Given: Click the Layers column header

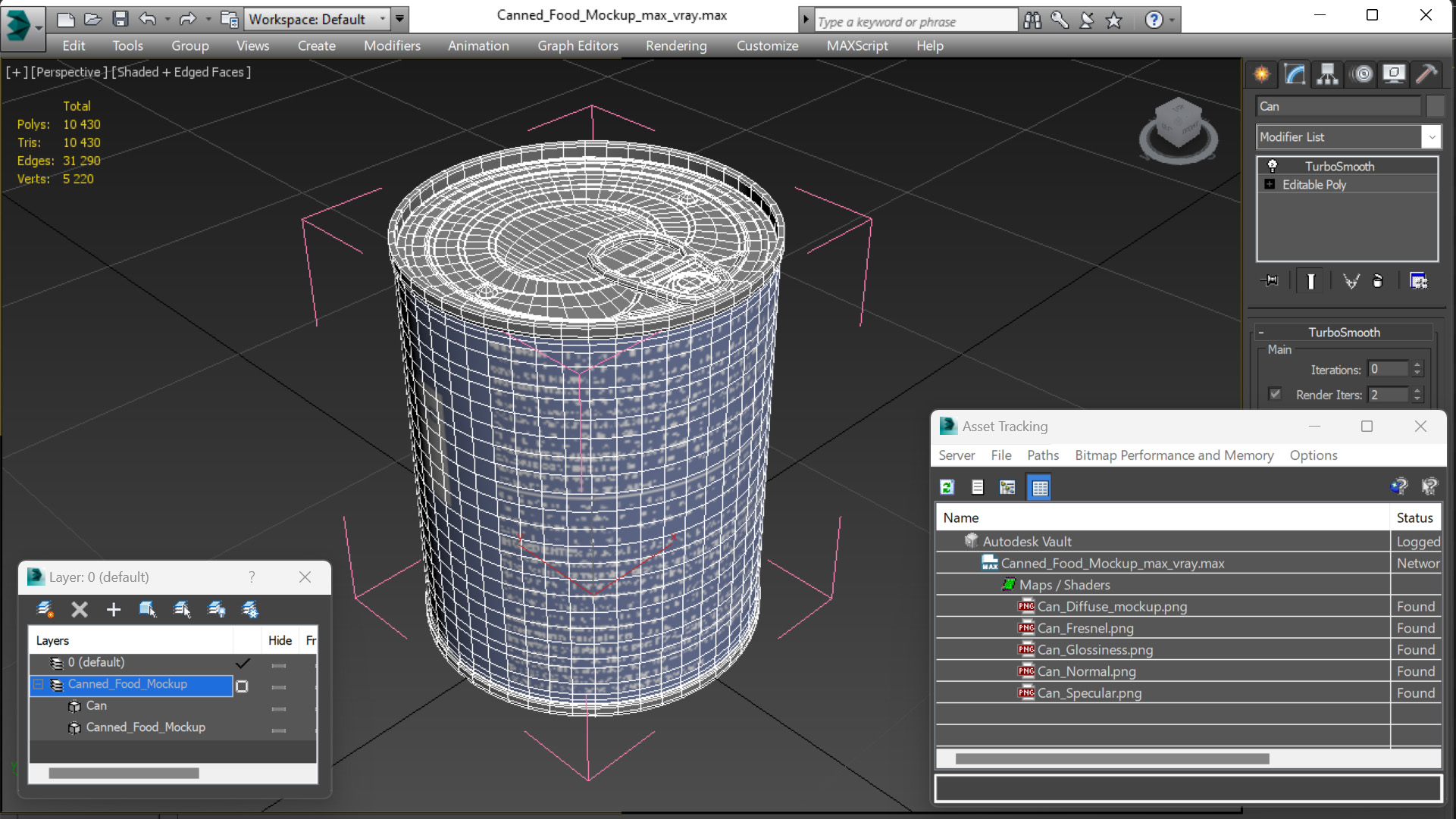Looking at the screenshot, I should tap(130, 640).
